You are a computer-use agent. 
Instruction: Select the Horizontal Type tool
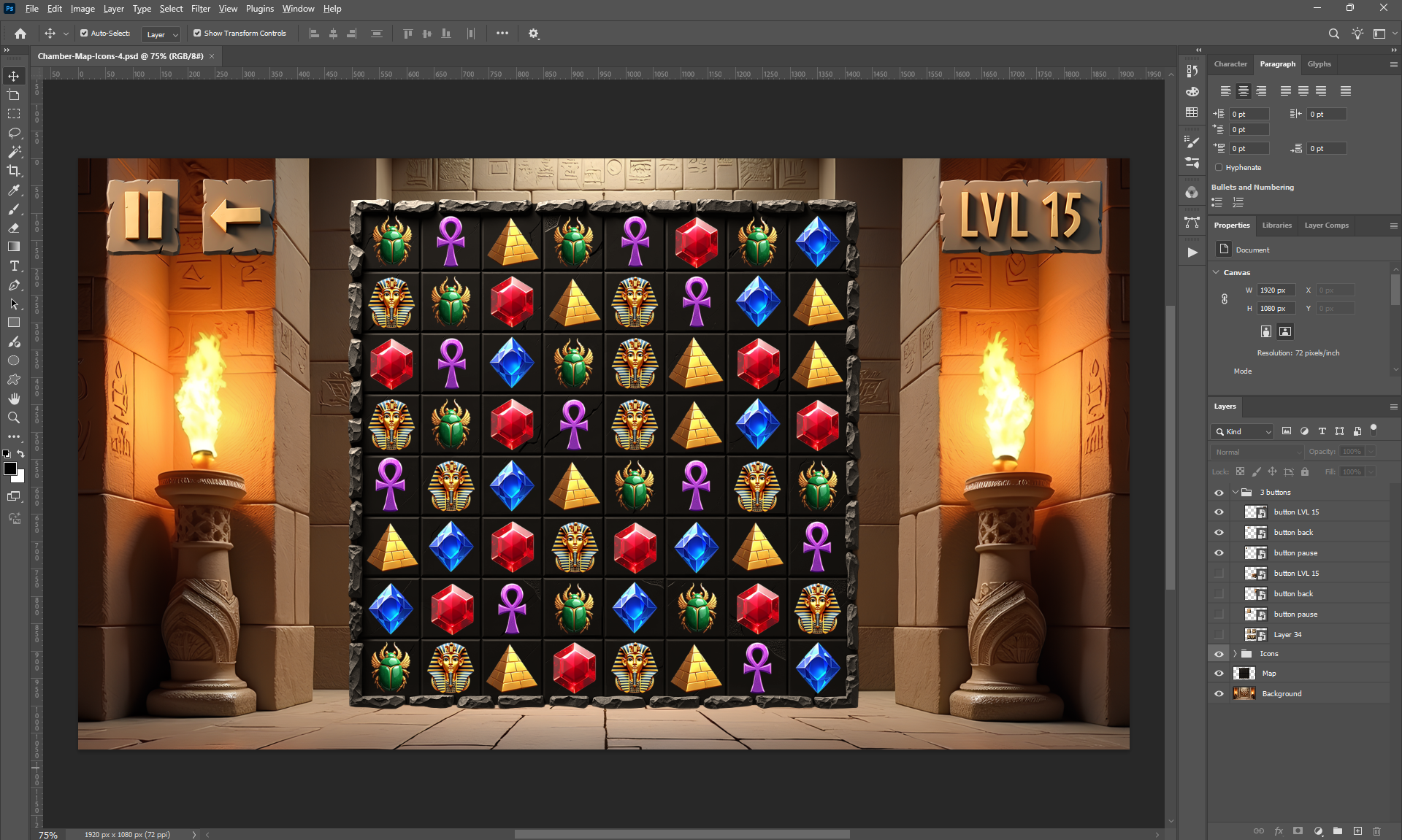pyautogui.click(x=14, y=266)
